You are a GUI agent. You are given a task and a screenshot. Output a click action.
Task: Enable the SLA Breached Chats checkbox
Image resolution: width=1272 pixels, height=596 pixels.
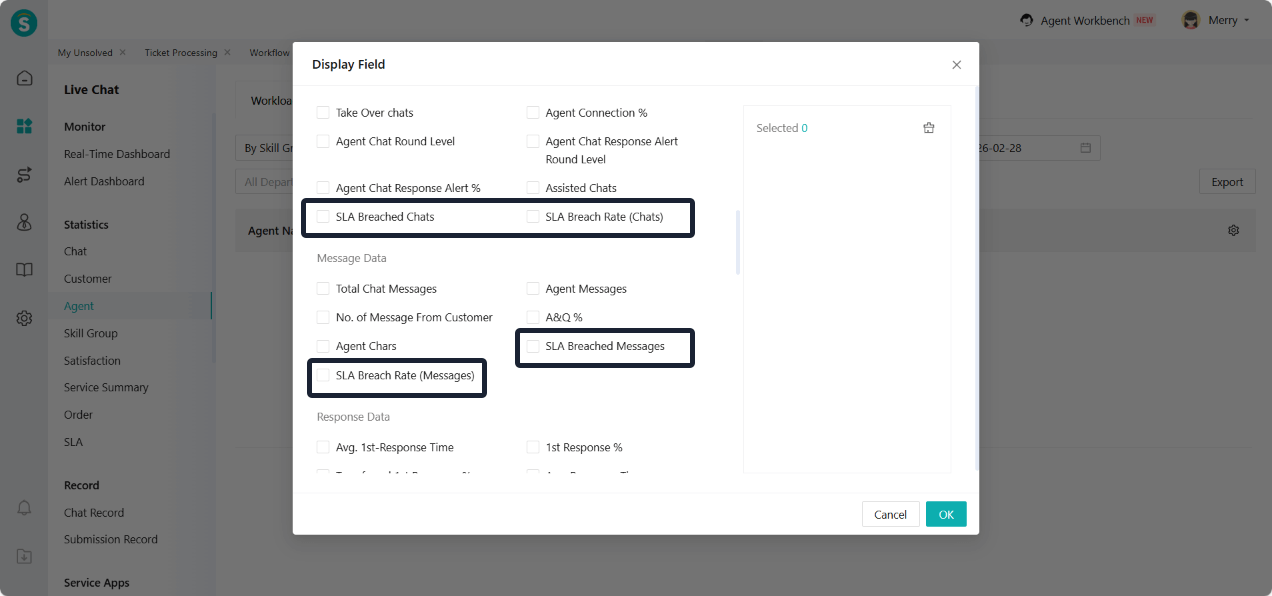click(x=323, y=217)
